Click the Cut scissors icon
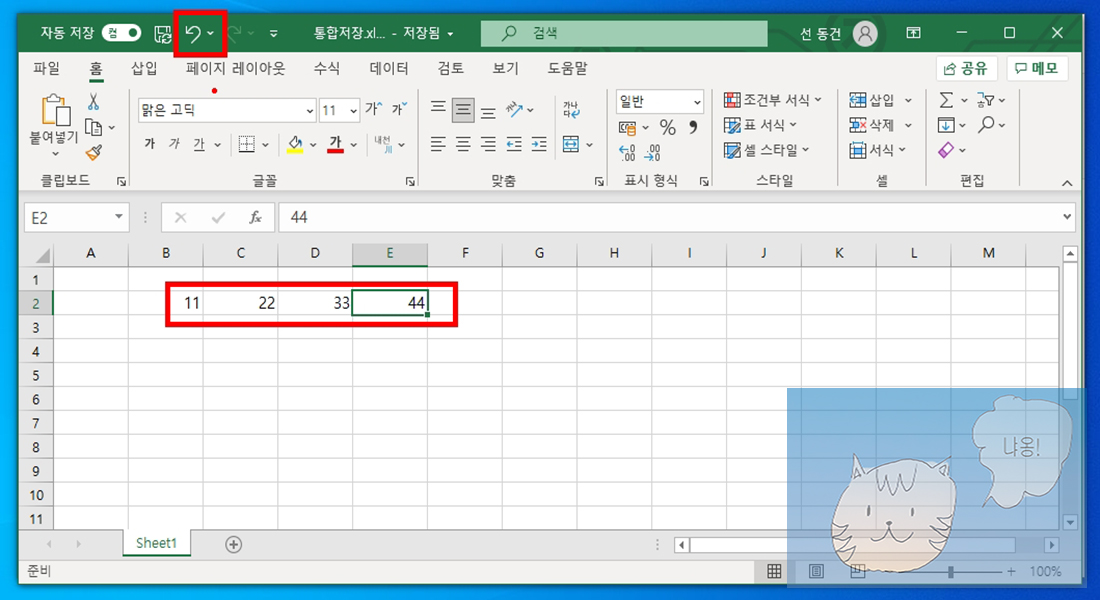Screen dimensions: 1100x600 tap(93, 102)
